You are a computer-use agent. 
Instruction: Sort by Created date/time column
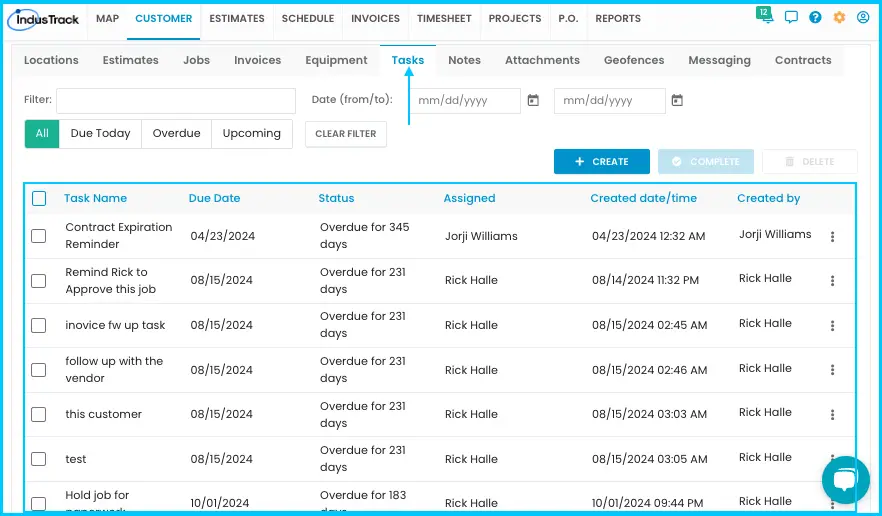coord(644,198)
